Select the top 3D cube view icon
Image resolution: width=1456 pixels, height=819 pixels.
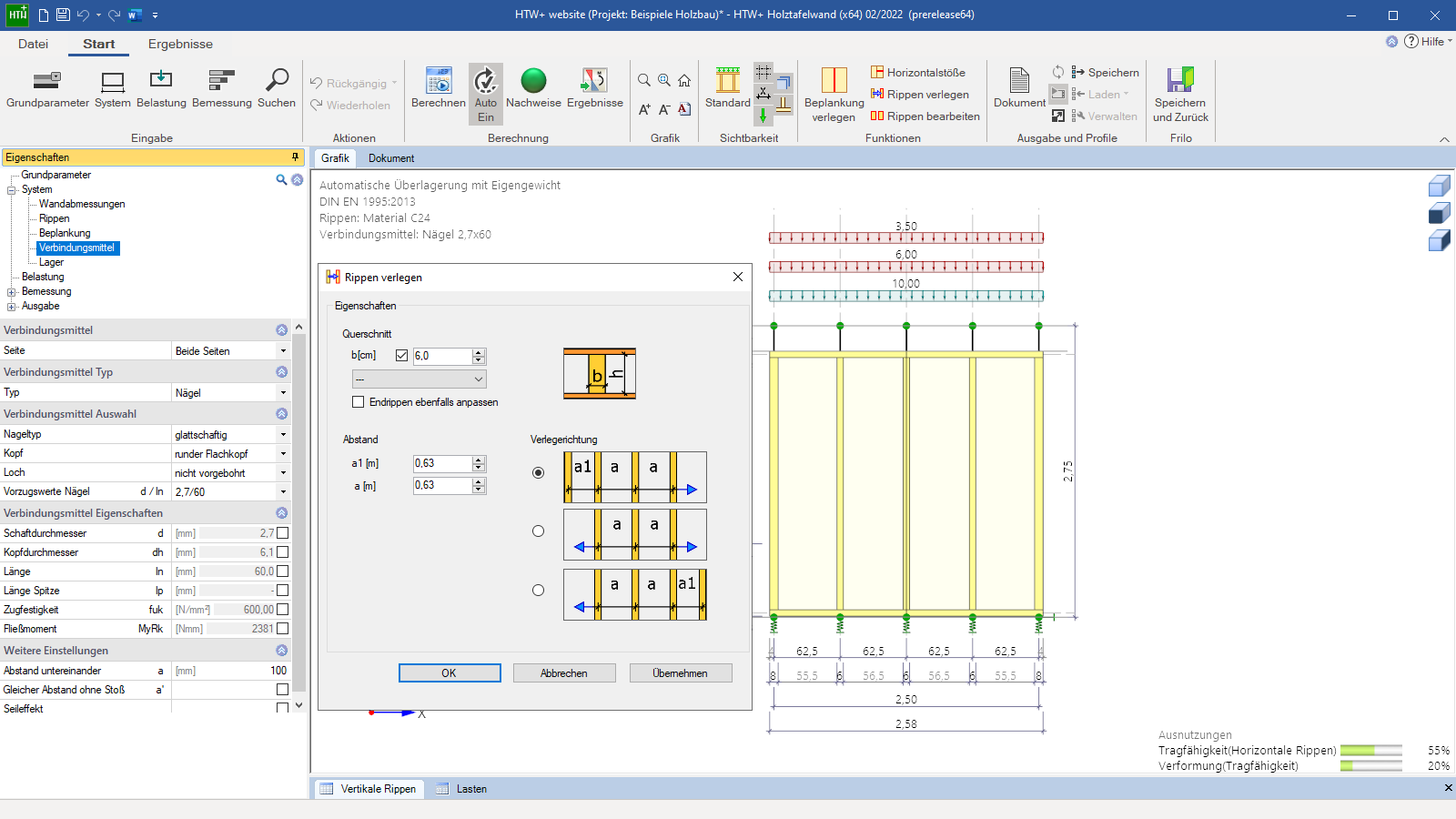(x=1439, y=187)
